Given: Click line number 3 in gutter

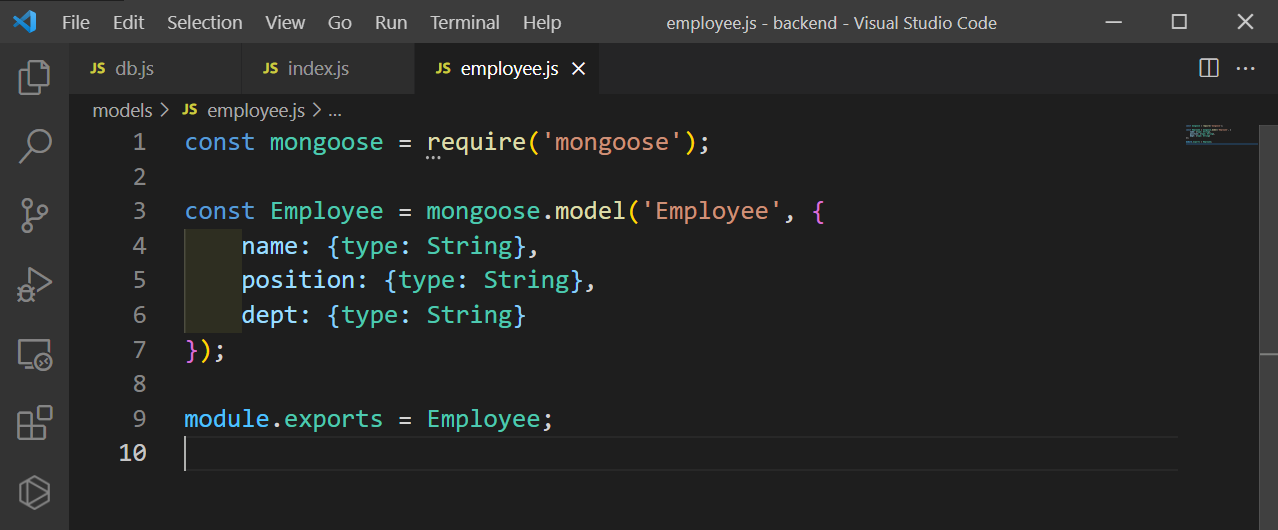Looking at the screenshot, I should (x=139, y=211).
